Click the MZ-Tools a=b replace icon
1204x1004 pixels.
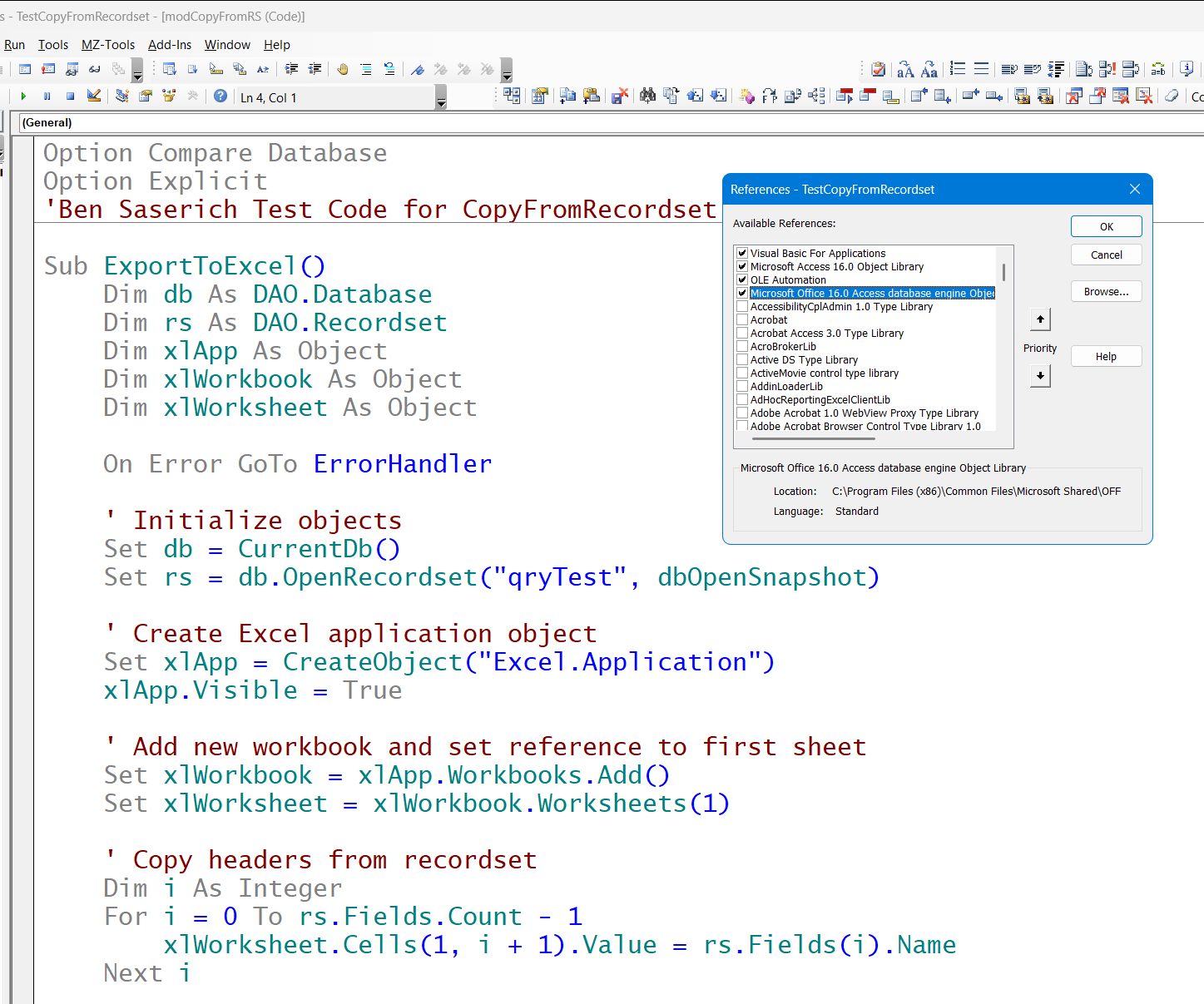(x=1158, y=69)
